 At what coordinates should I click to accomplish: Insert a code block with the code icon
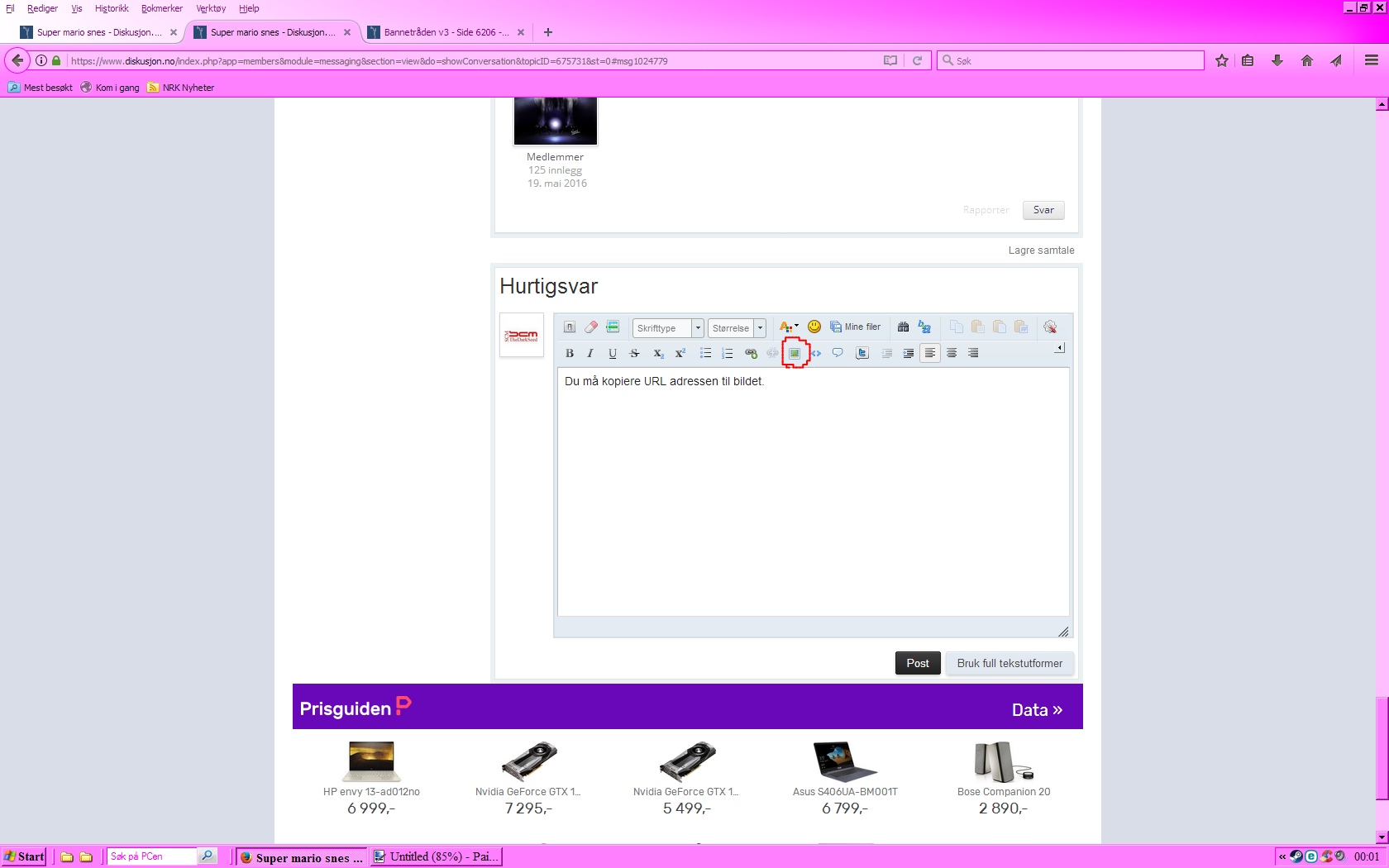(x=816, y=353)
